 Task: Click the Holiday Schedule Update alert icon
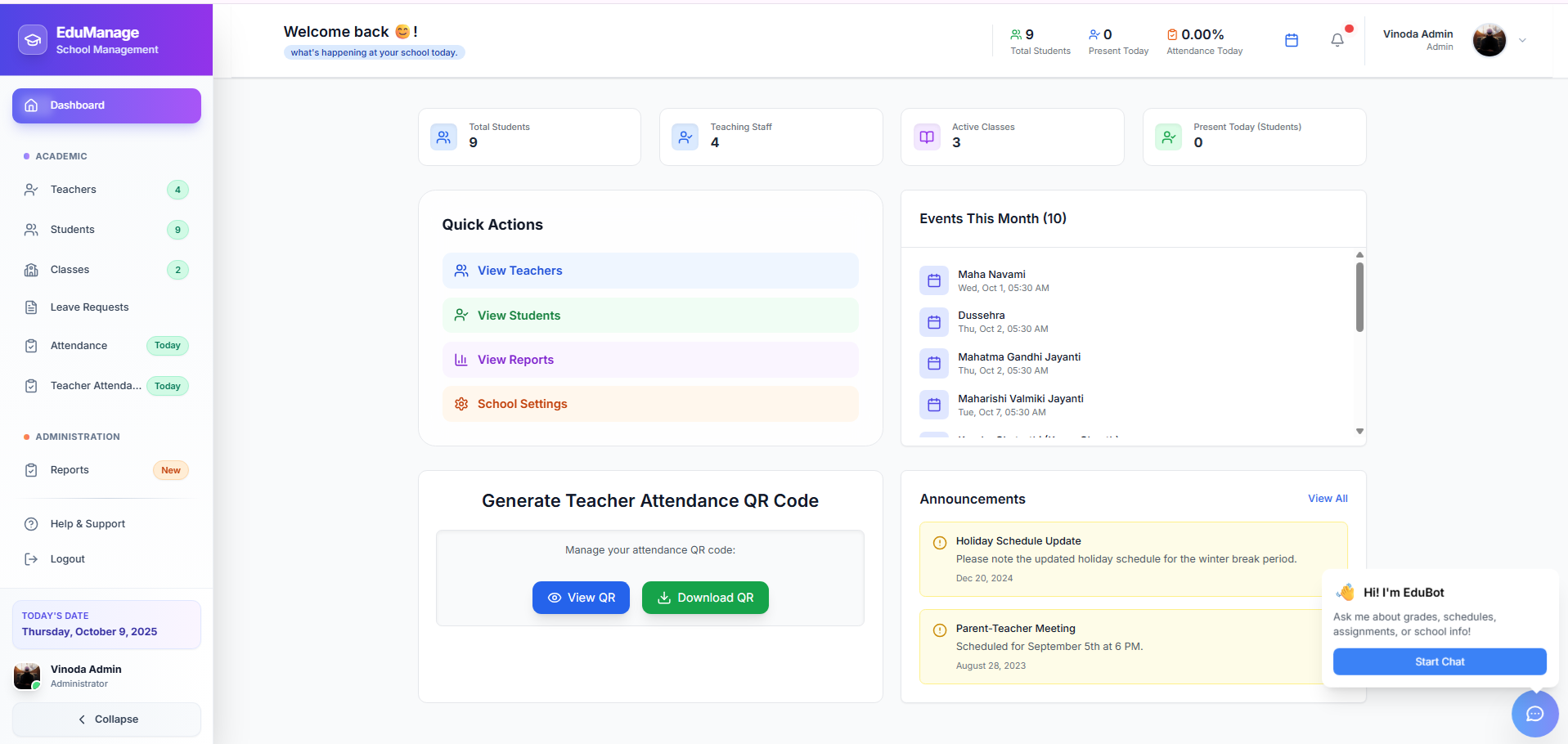point(940,542)
